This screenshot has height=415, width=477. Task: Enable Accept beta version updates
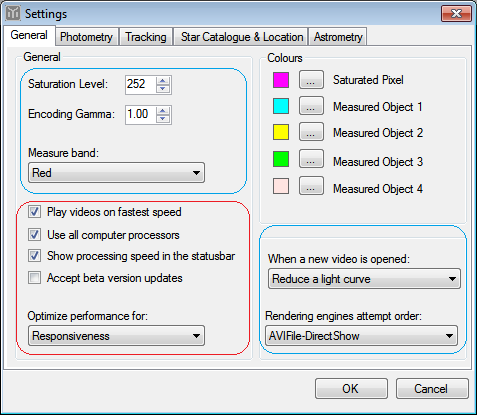(x=34, y=278)
